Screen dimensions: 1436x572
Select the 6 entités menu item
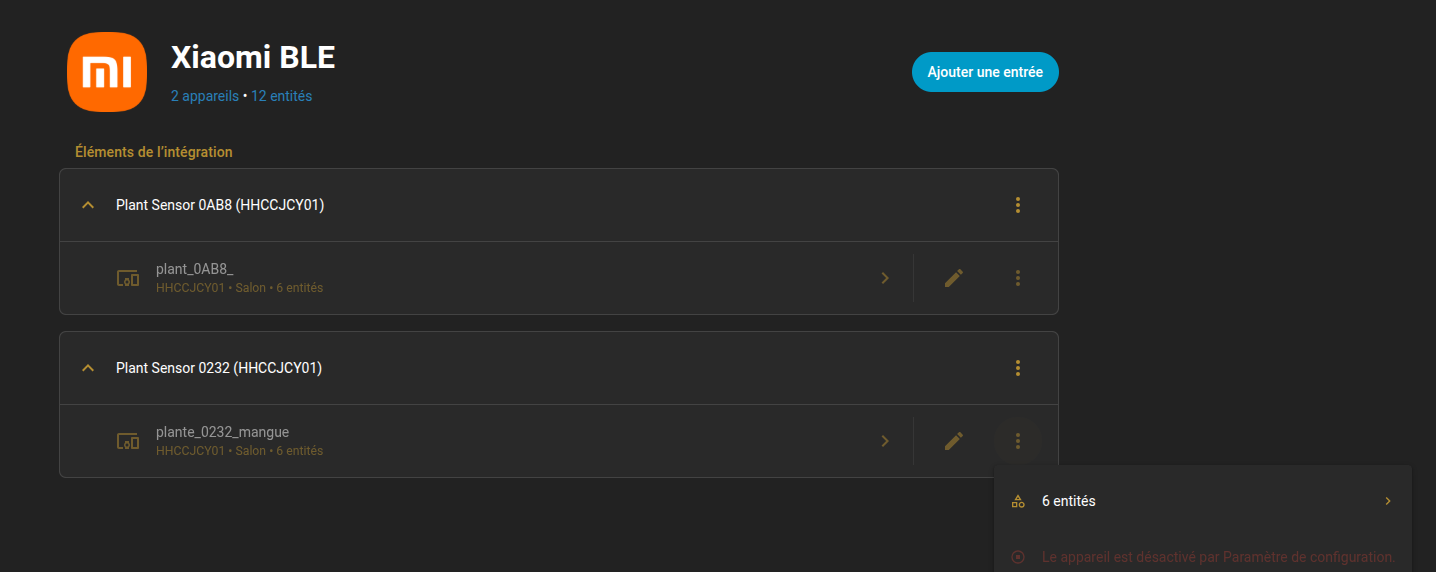point(1202,501)
